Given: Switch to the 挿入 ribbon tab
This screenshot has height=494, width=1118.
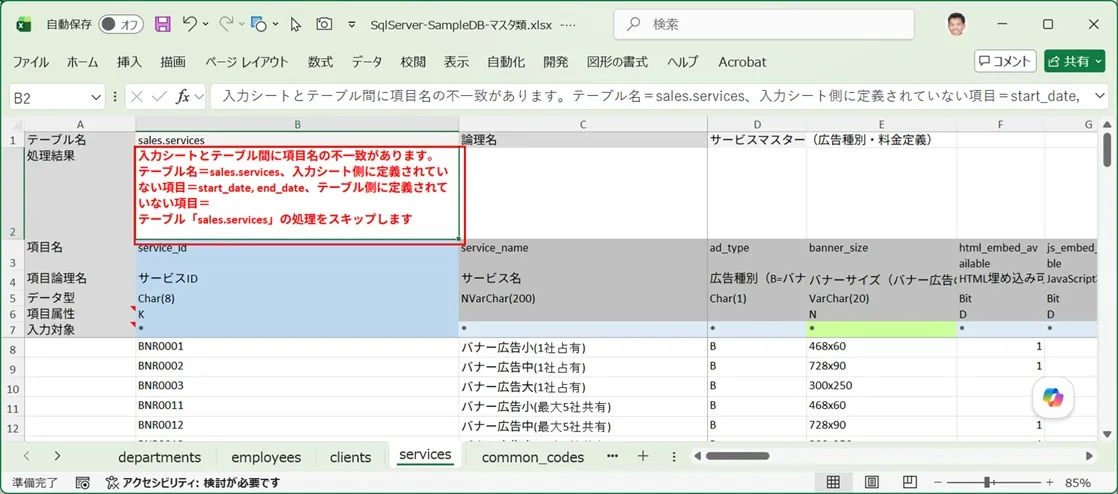Looking at the screenshot, I should tap(129, 62).
